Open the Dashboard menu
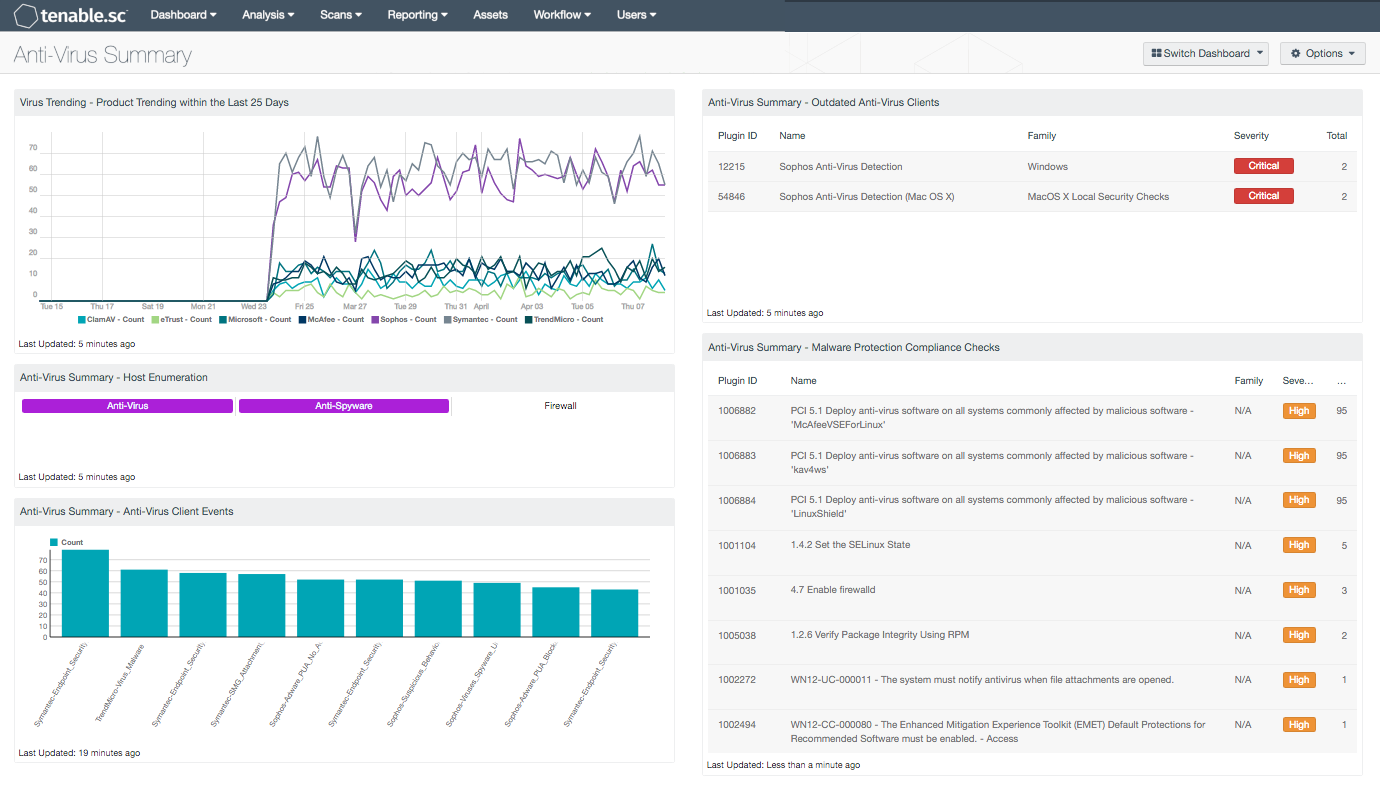1380x790 pixels. point(183,15)
